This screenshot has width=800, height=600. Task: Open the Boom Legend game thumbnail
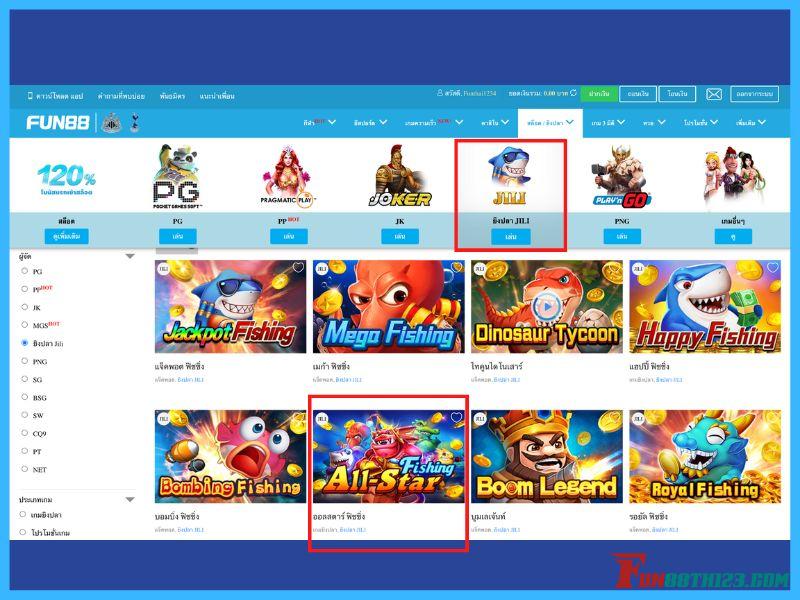[547, 457]
